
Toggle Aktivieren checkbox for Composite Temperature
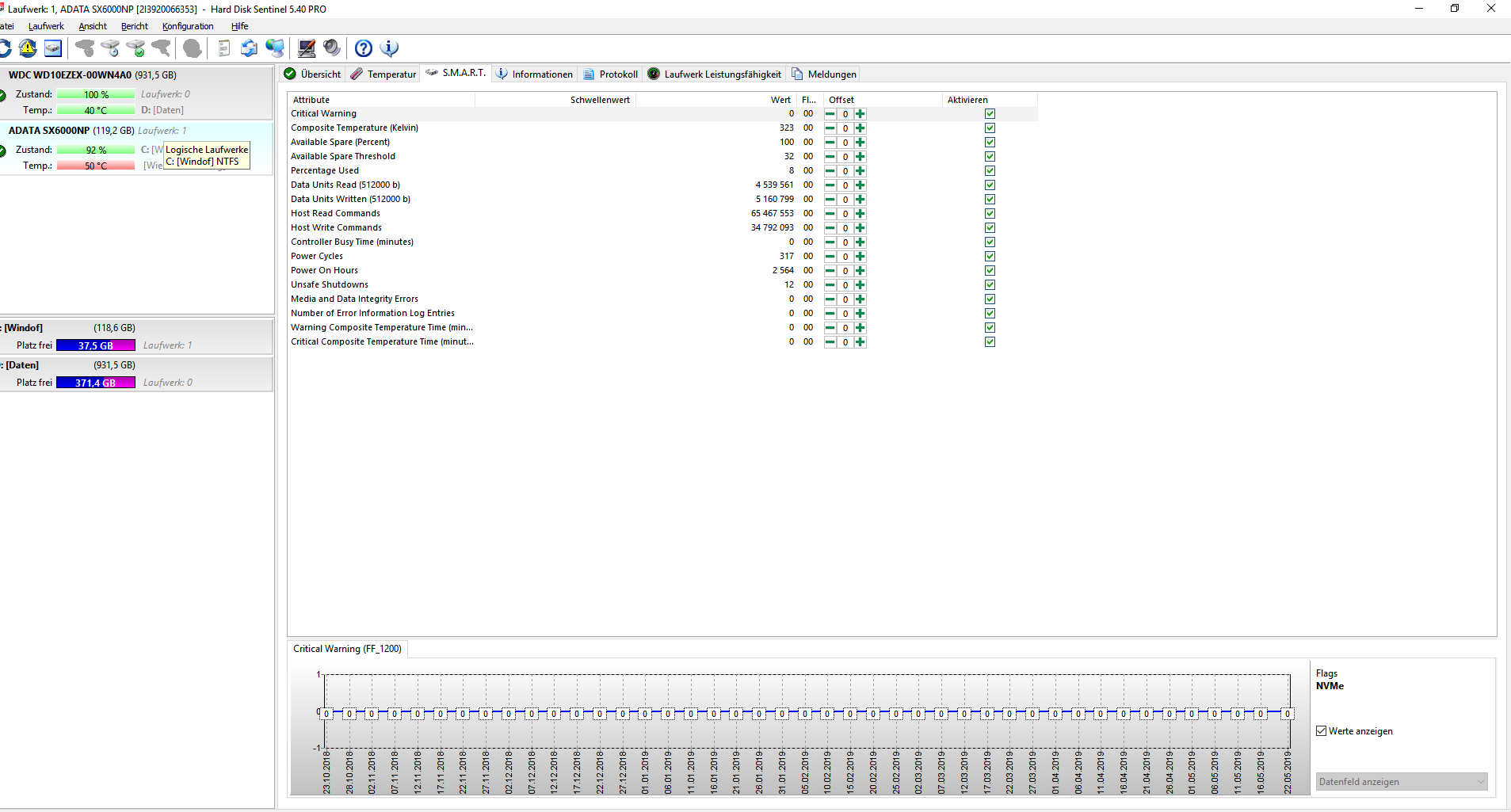pyautogui.click(x=990, y=128)
